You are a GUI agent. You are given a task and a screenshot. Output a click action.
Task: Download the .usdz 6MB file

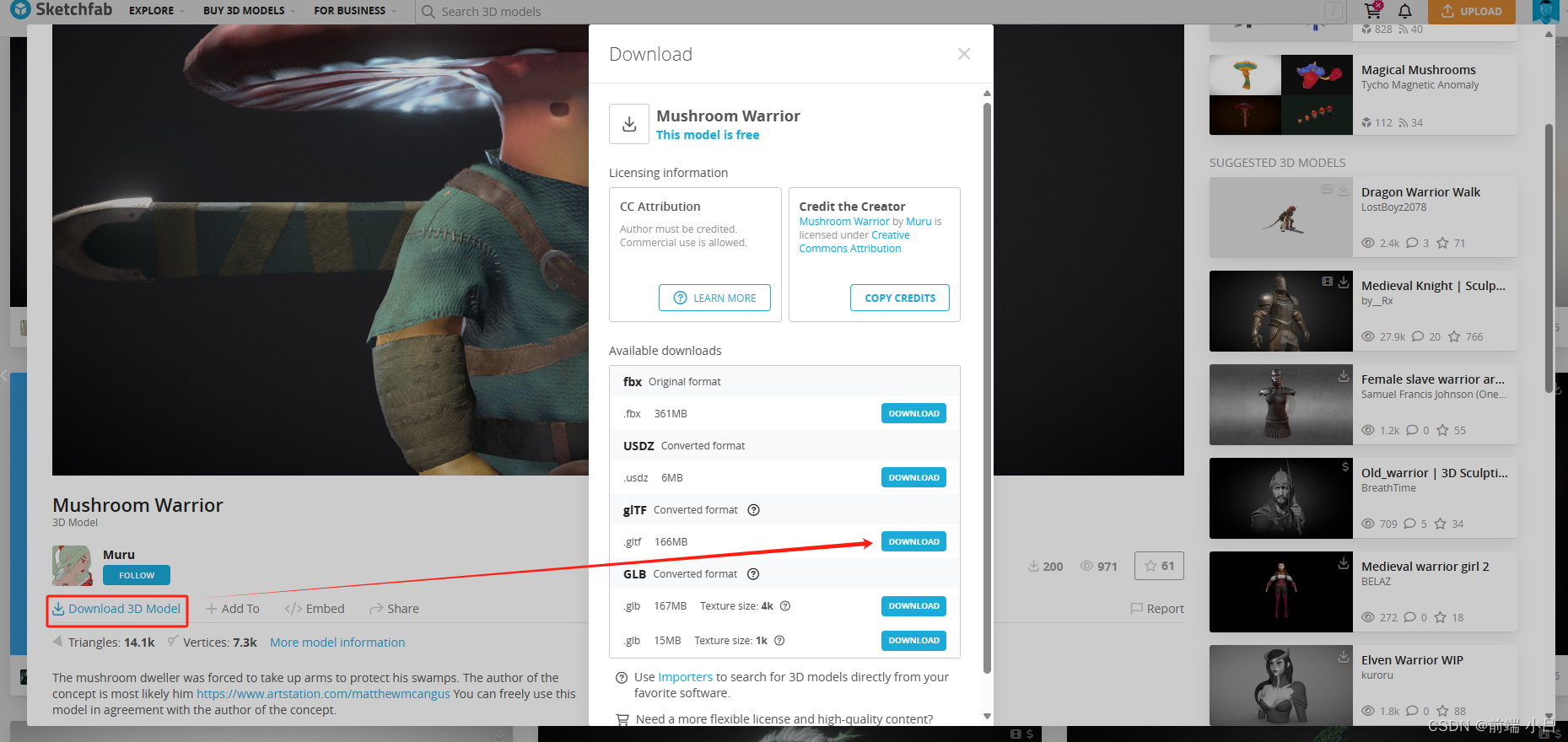913,477
